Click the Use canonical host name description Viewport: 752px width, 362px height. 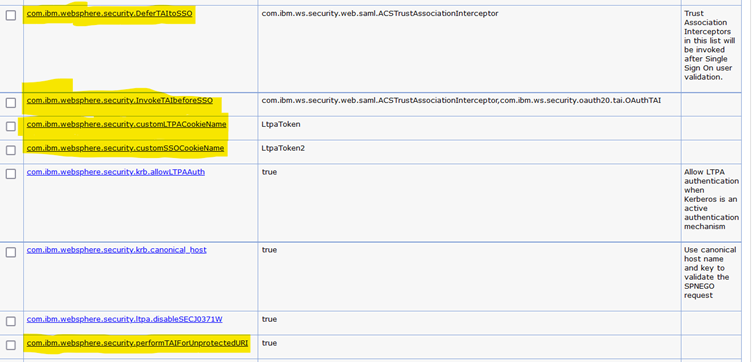coord(710,273)
